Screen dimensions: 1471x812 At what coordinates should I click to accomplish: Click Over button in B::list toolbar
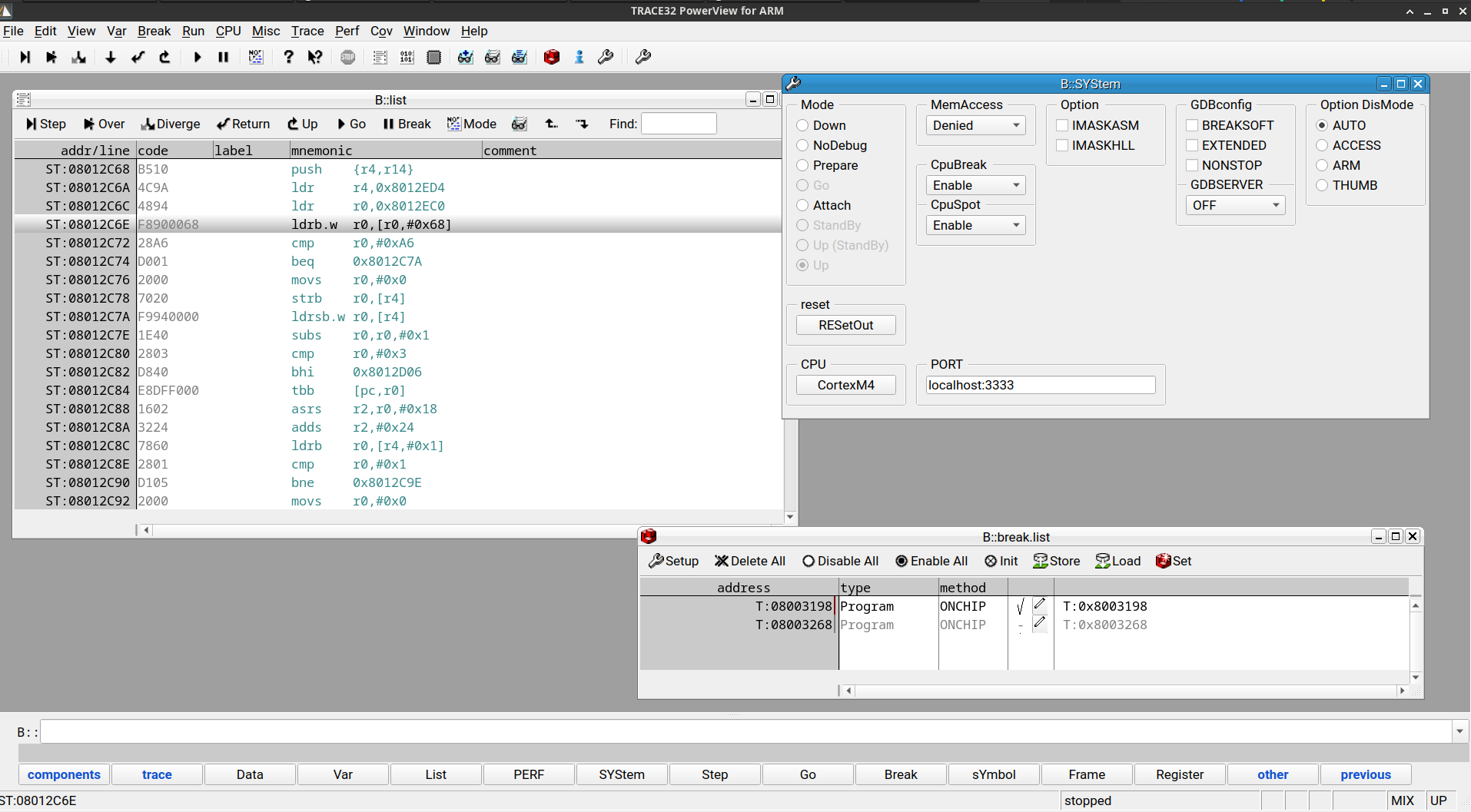click(x=104, y=124)
